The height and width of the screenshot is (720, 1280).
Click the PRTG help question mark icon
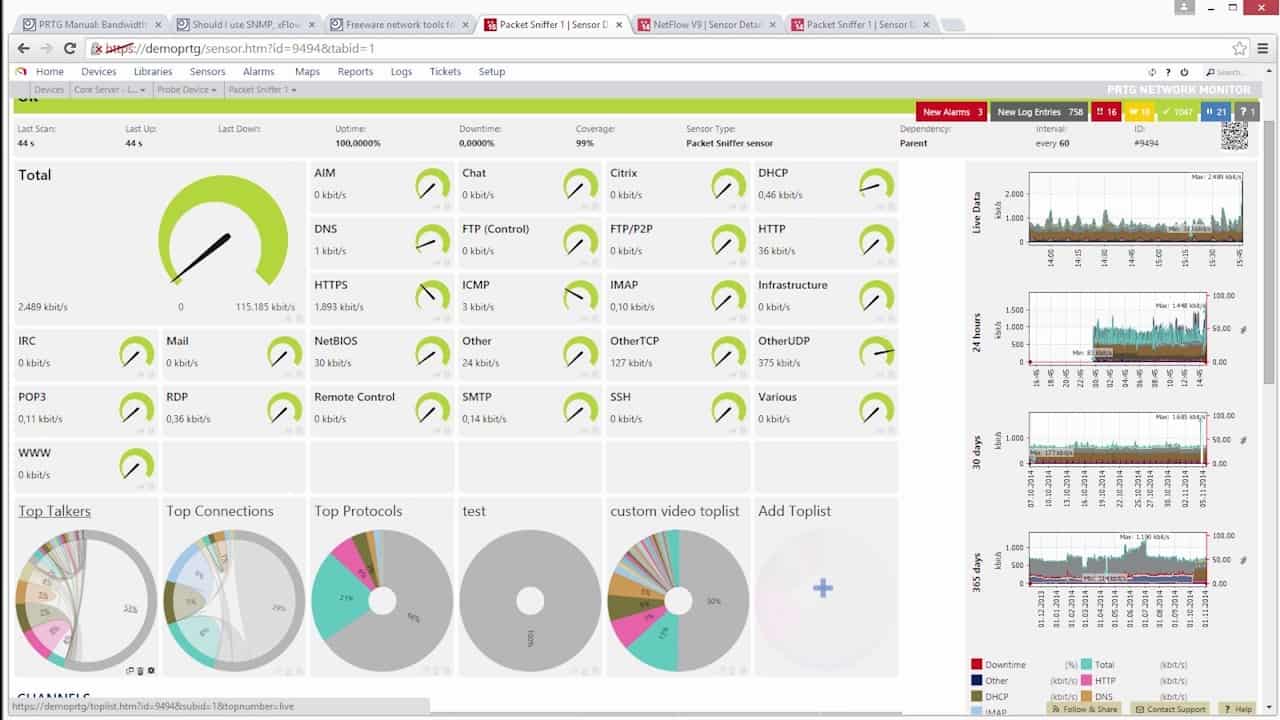[1168, 72]
